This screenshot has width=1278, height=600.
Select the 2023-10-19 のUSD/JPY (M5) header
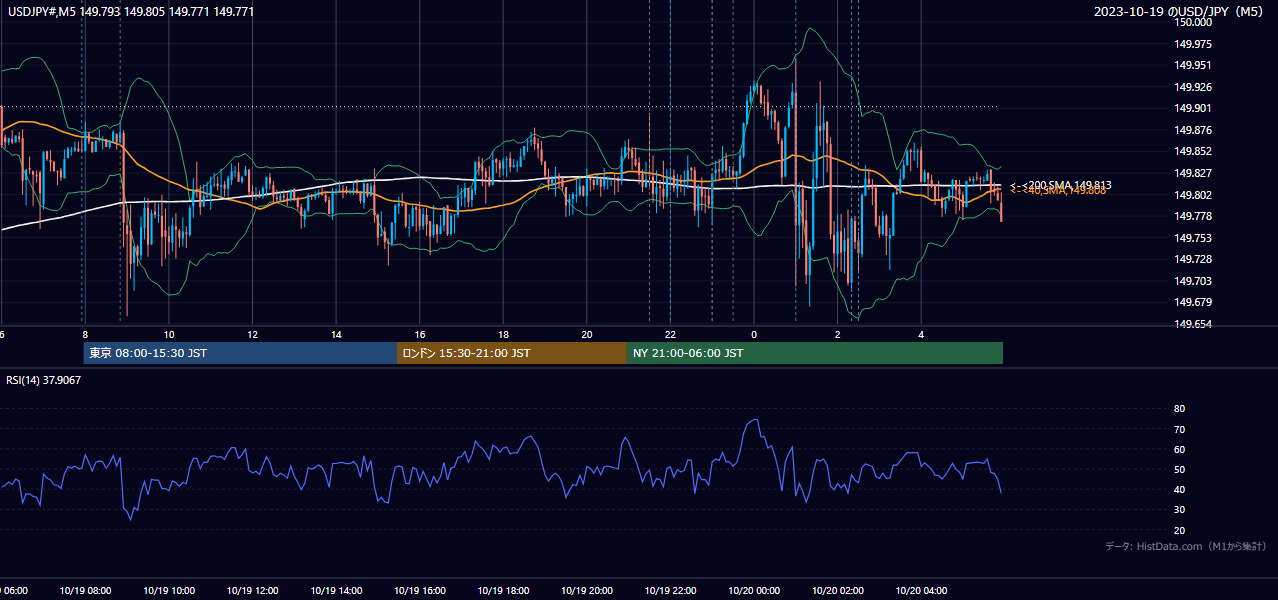click(x=1180, y=12)
